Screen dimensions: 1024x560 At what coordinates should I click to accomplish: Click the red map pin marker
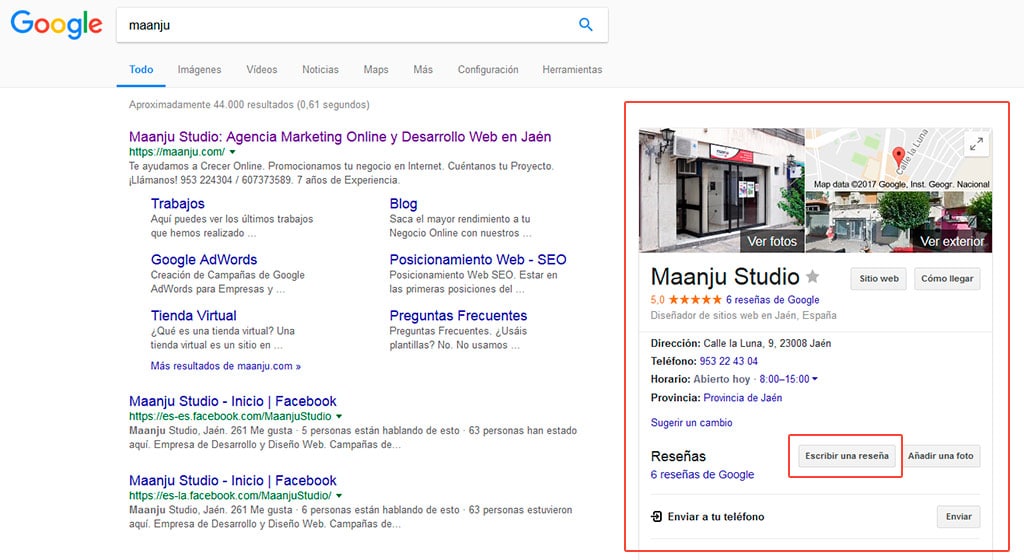tap(899, 157)
